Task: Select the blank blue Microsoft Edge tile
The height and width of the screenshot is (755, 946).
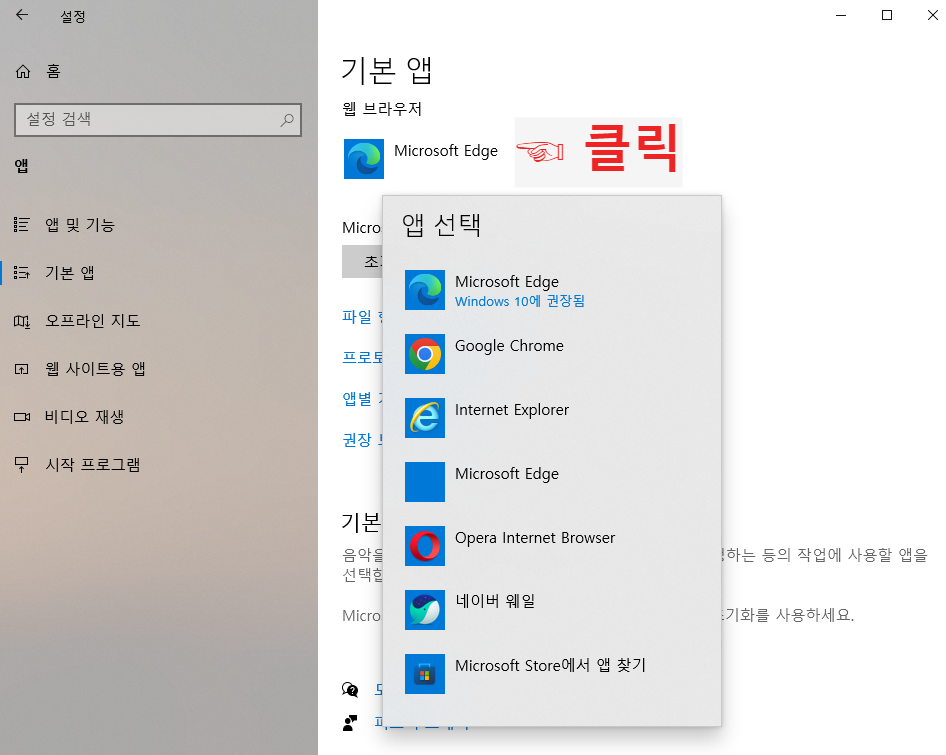Action: point(425,482)
